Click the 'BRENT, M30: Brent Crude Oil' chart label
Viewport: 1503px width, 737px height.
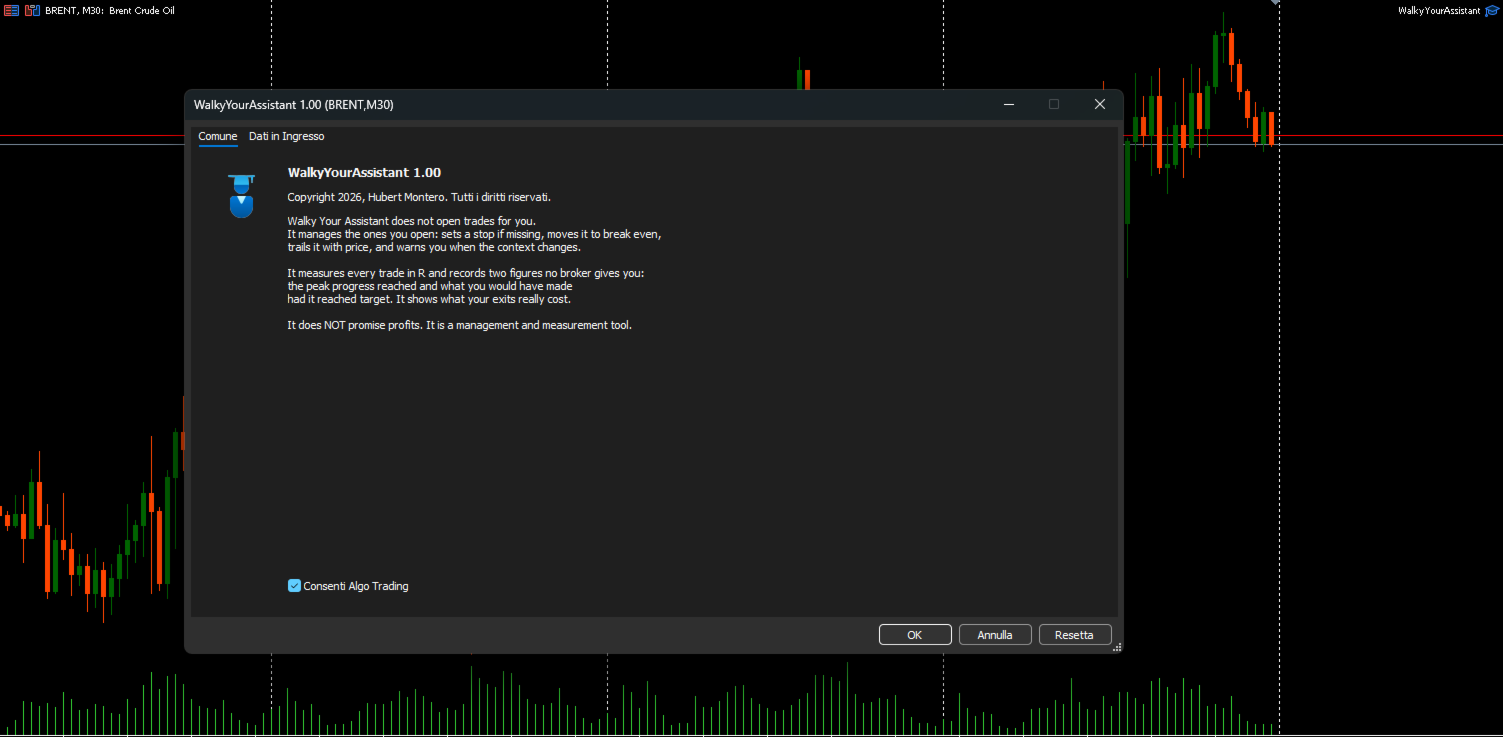[110, 10]
